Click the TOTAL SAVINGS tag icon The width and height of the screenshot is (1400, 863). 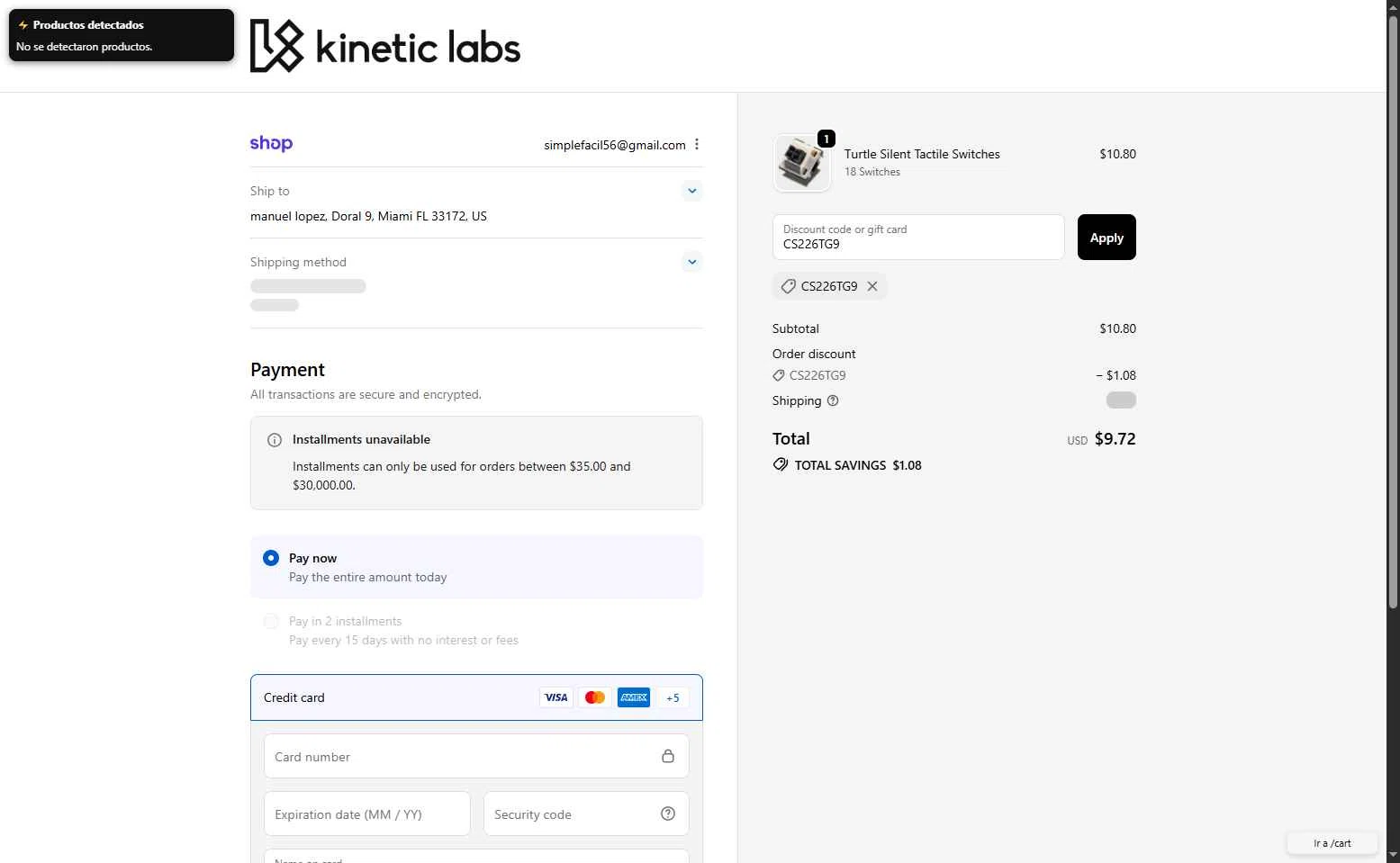(781, 465)
